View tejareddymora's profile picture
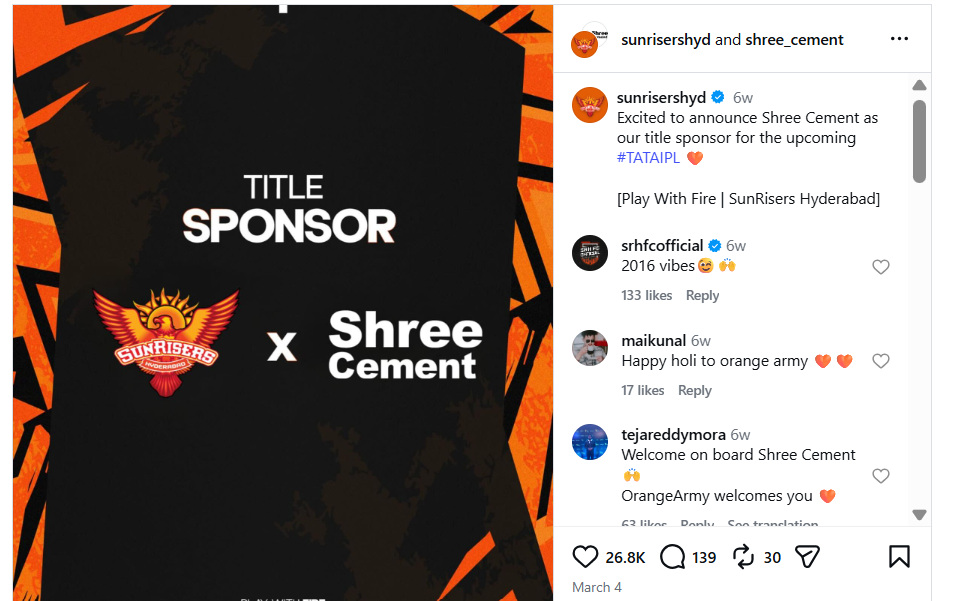 [590, 442]
